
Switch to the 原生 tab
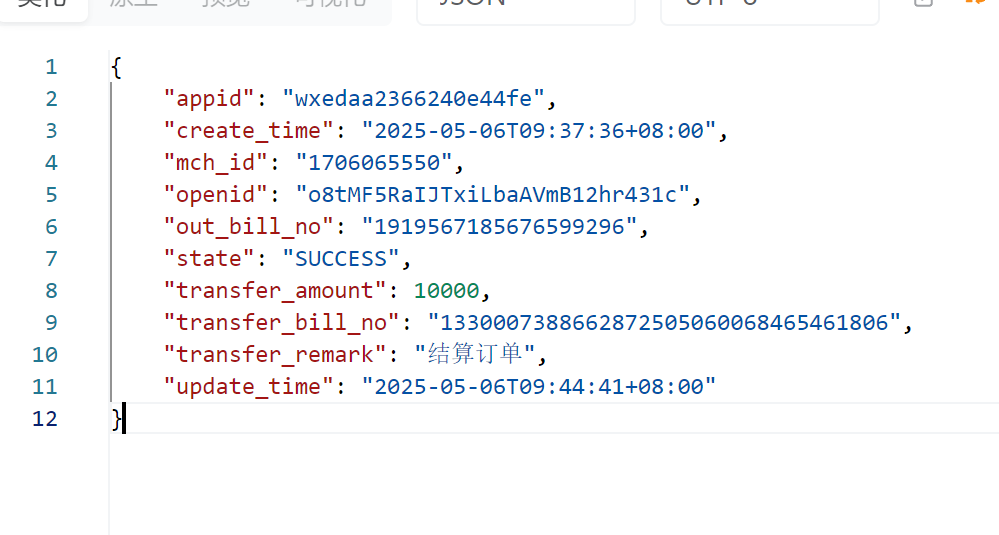point(133,3)
